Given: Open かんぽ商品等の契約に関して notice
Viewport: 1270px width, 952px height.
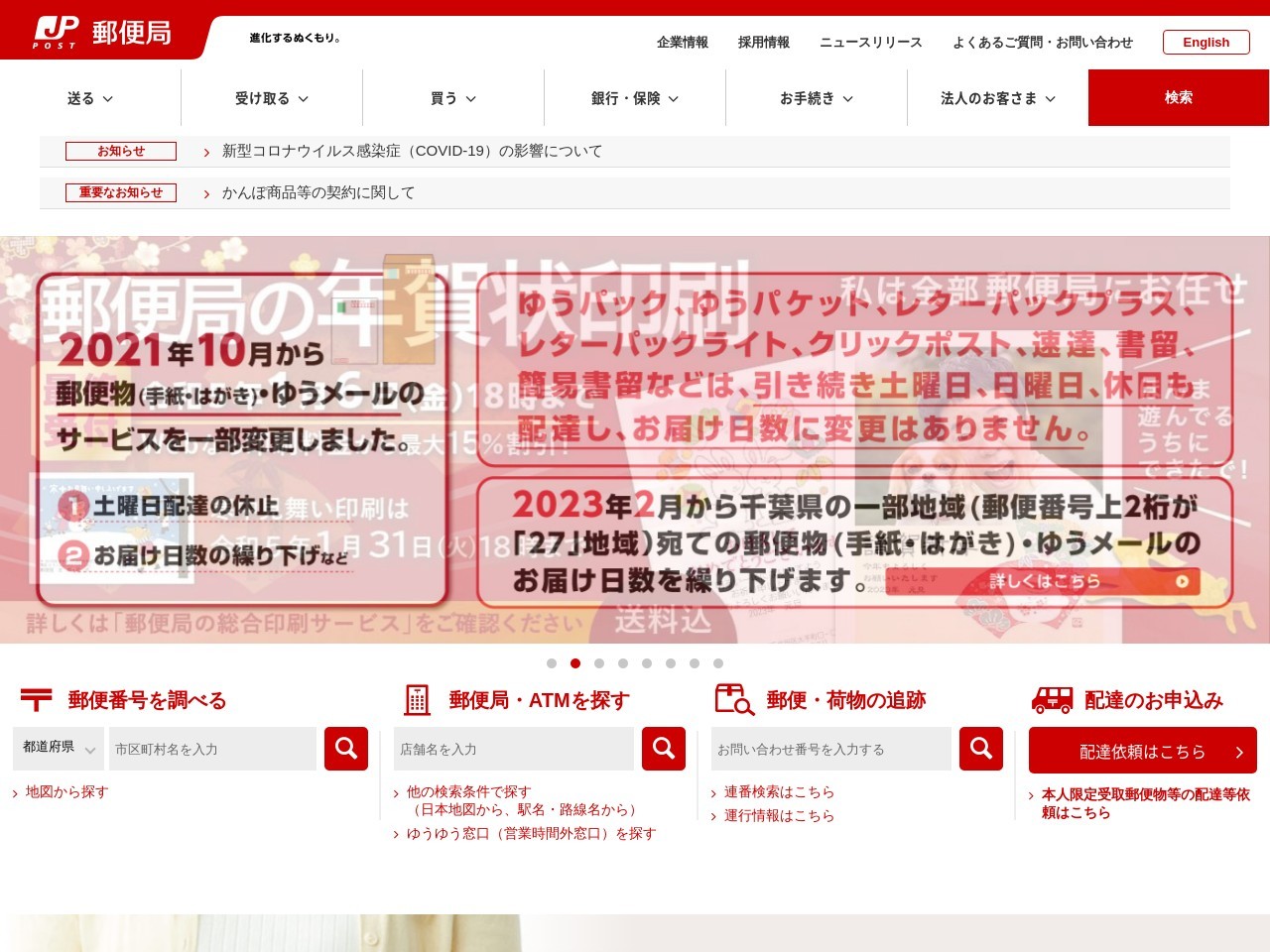Looking at the screenshot, I should (318, 192).
